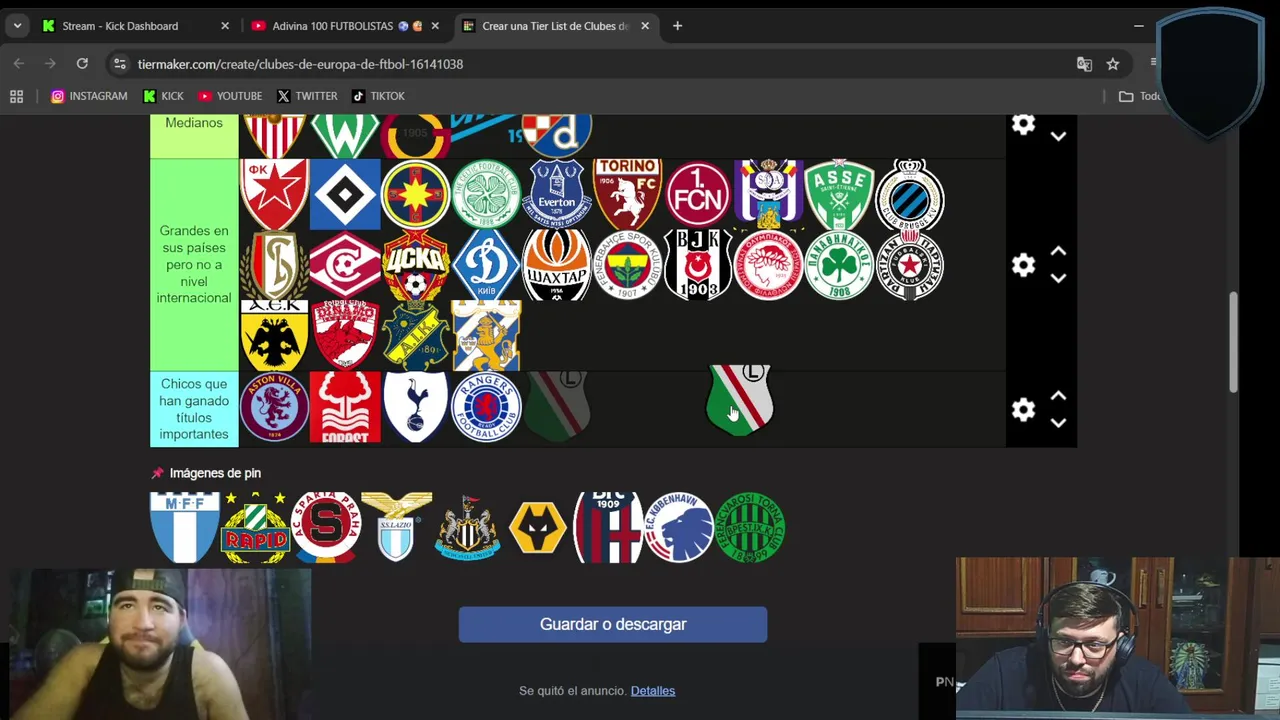Viewport: 1280px width, 720px height.
Task: Open the YOUTUBE bookmark
Action: (x=230, y=96)
